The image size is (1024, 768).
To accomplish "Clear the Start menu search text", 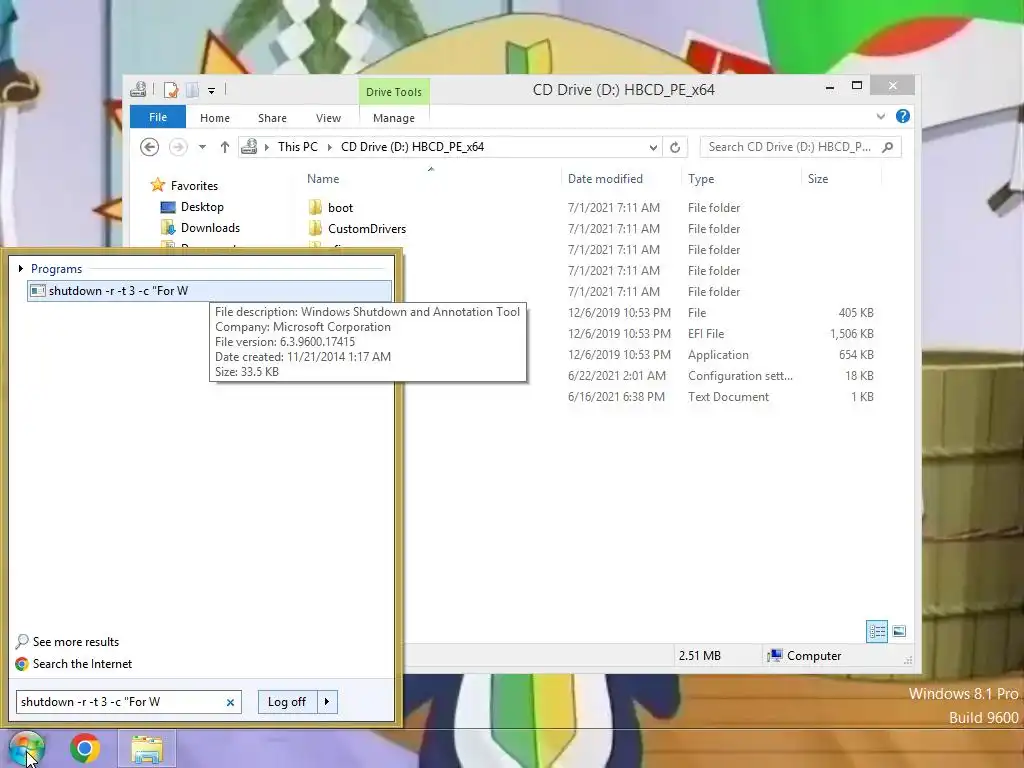I will click(x=230, y=703).
